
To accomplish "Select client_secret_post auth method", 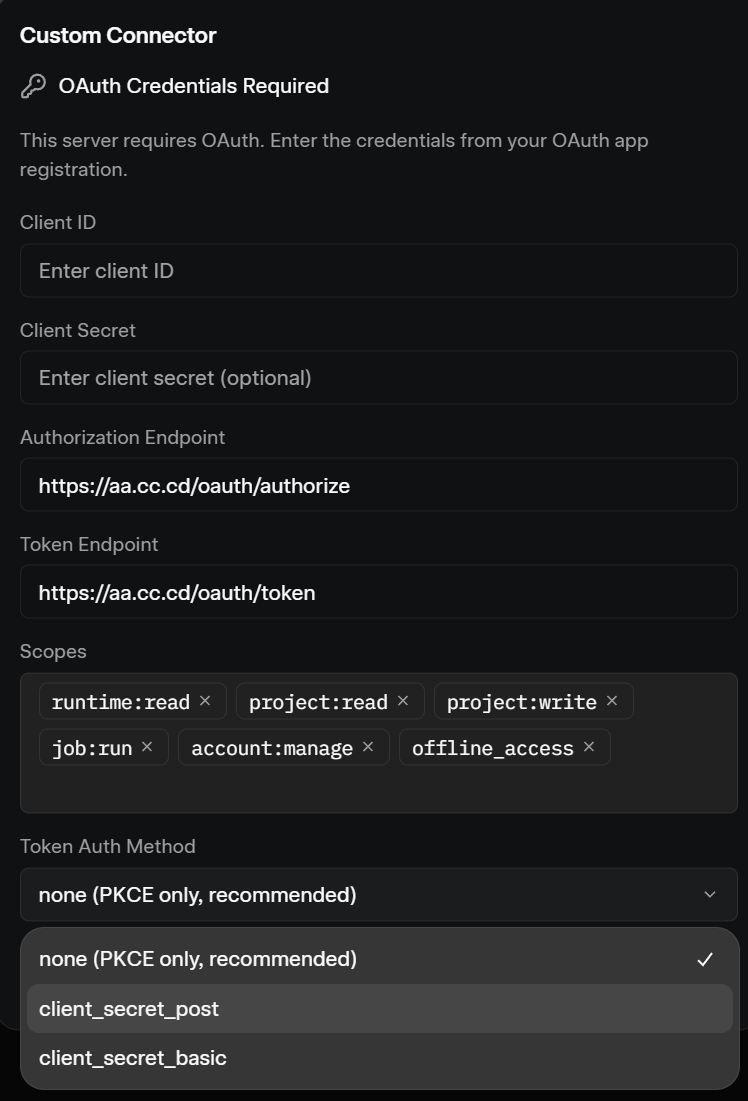I will (x=379, y=1008).
